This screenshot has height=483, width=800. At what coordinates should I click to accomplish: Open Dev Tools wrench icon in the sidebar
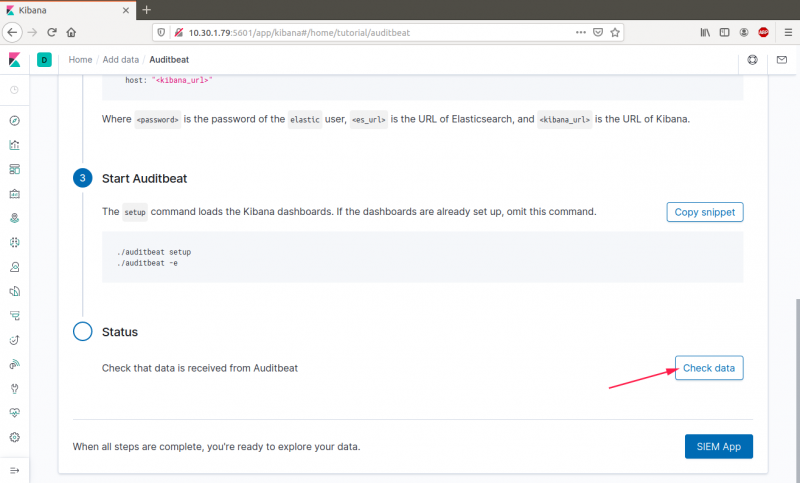(14, 388)
